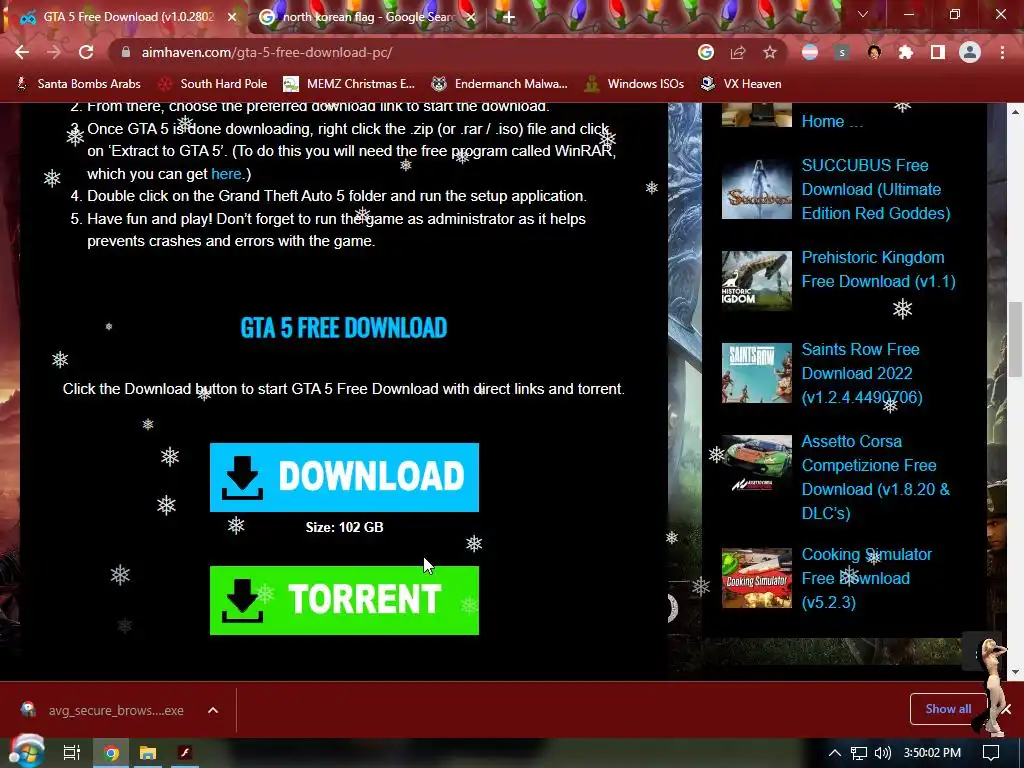Image resolution: width=1024 pixels, height=768 pixels.
Task: Toggle the browser side panel
Action: (x=938, y=52)
